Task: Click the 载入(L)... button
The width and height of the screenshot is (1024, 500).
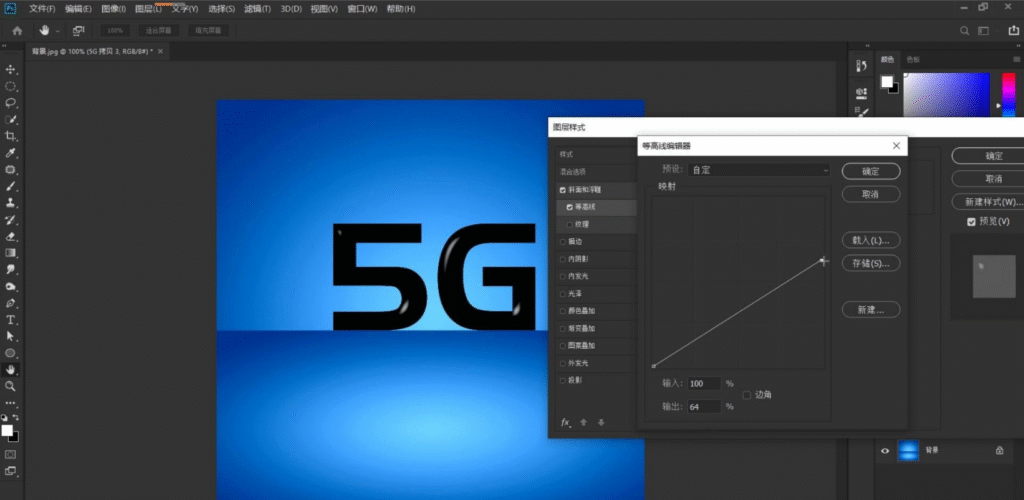Action: 871,240
